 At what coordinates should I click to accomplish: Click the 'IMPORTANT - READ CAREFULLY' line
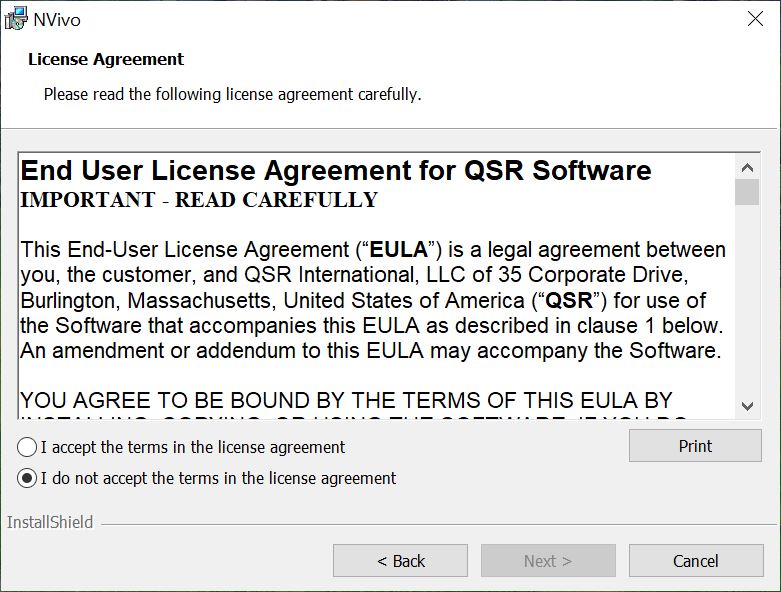[x=199, y=200]
